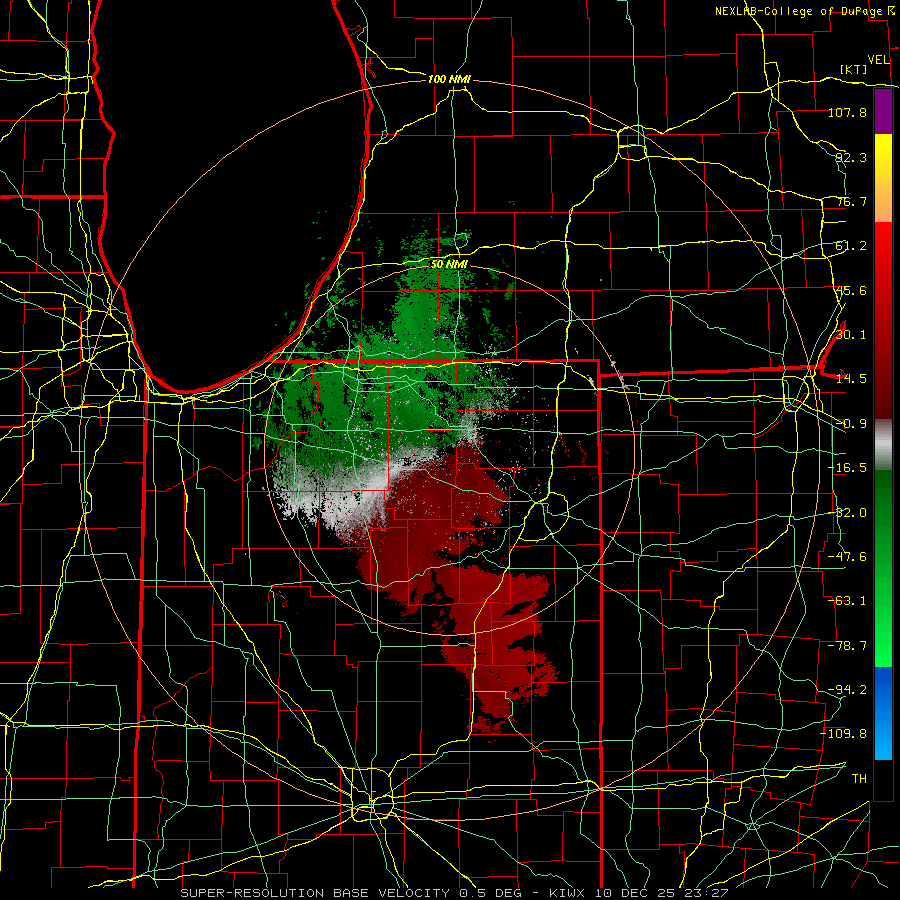Viewport: 900px width, 900px height.
Task: Pick the black TH segment of the color bar
Action: pos(883,779)
